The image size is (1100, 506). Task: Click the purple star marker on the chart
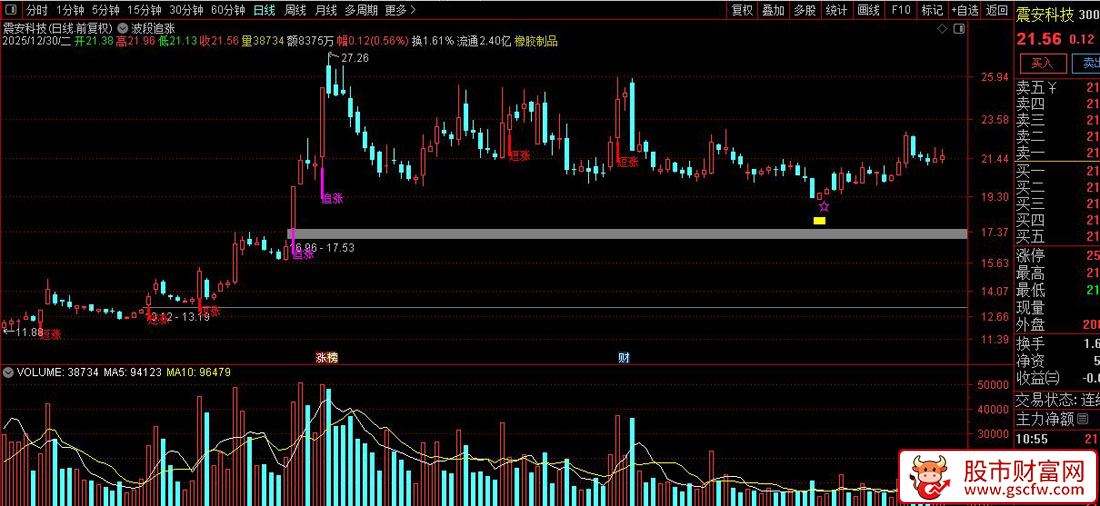[824, 206]
